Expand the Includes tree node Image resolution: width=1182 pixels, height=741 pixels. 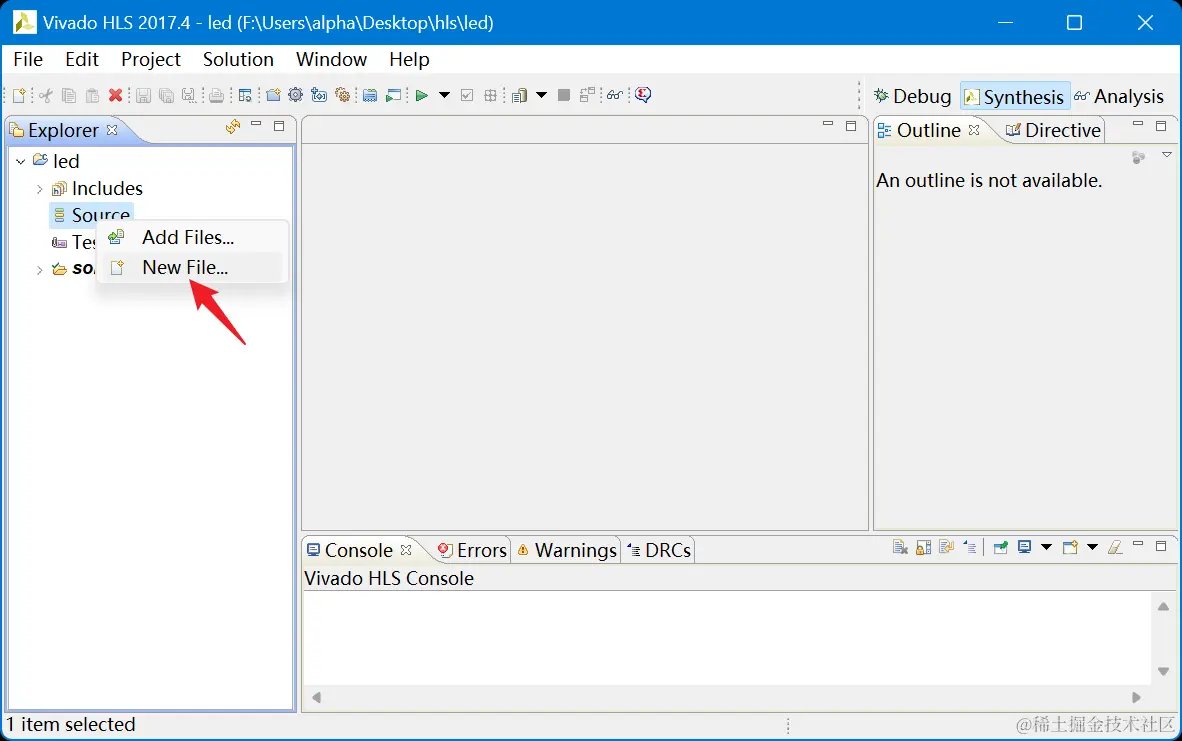click(39, 188)
